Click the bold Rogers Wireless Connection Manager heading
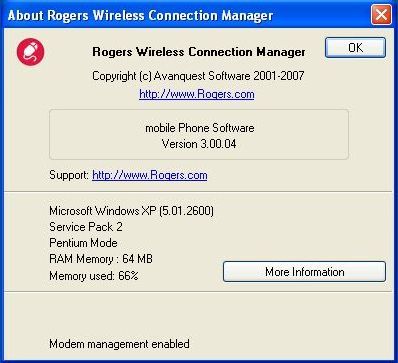Viewport: 398px width, 363px height. coord(199,52)
